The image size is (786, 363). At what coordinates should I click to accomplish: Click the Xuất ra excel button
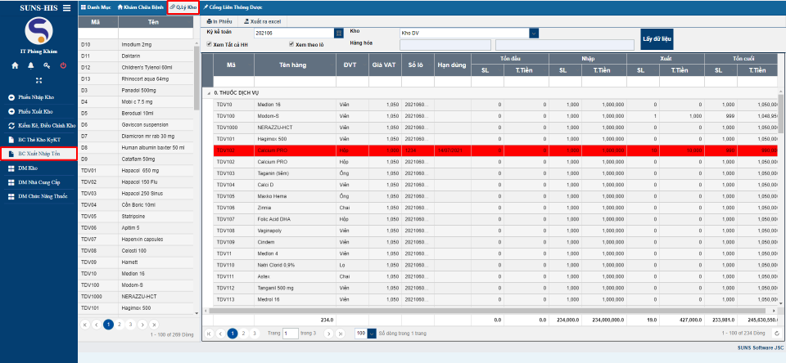[263, 22]
